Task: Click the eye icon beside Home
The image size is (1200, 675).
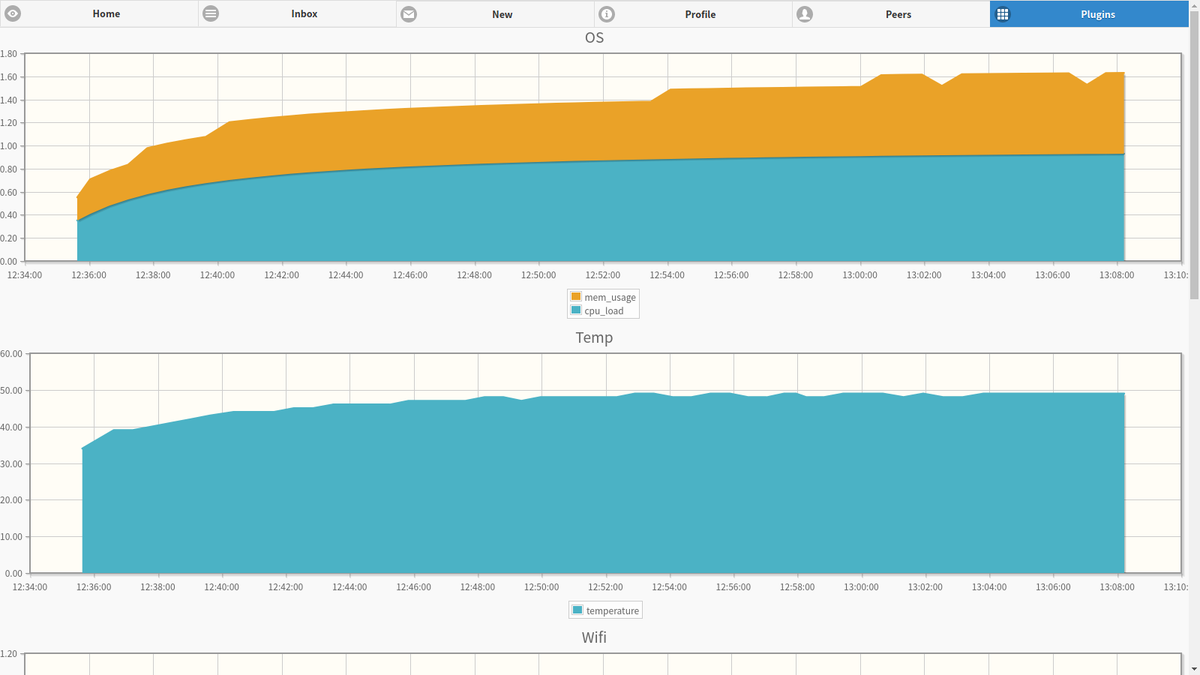Action: pos(12,14)
